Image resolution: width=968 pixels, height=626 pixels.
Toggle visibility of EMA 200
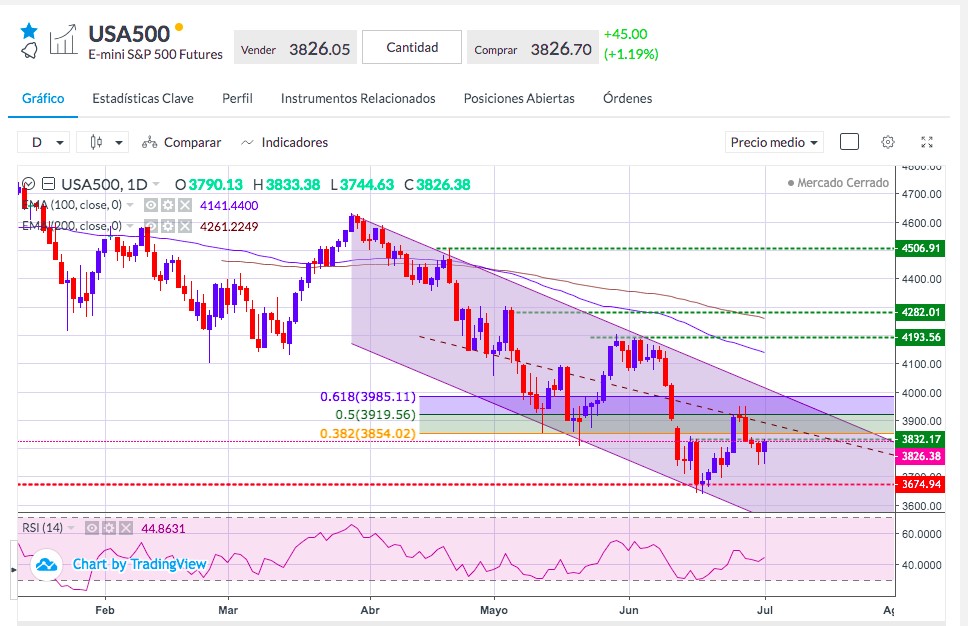151,227
